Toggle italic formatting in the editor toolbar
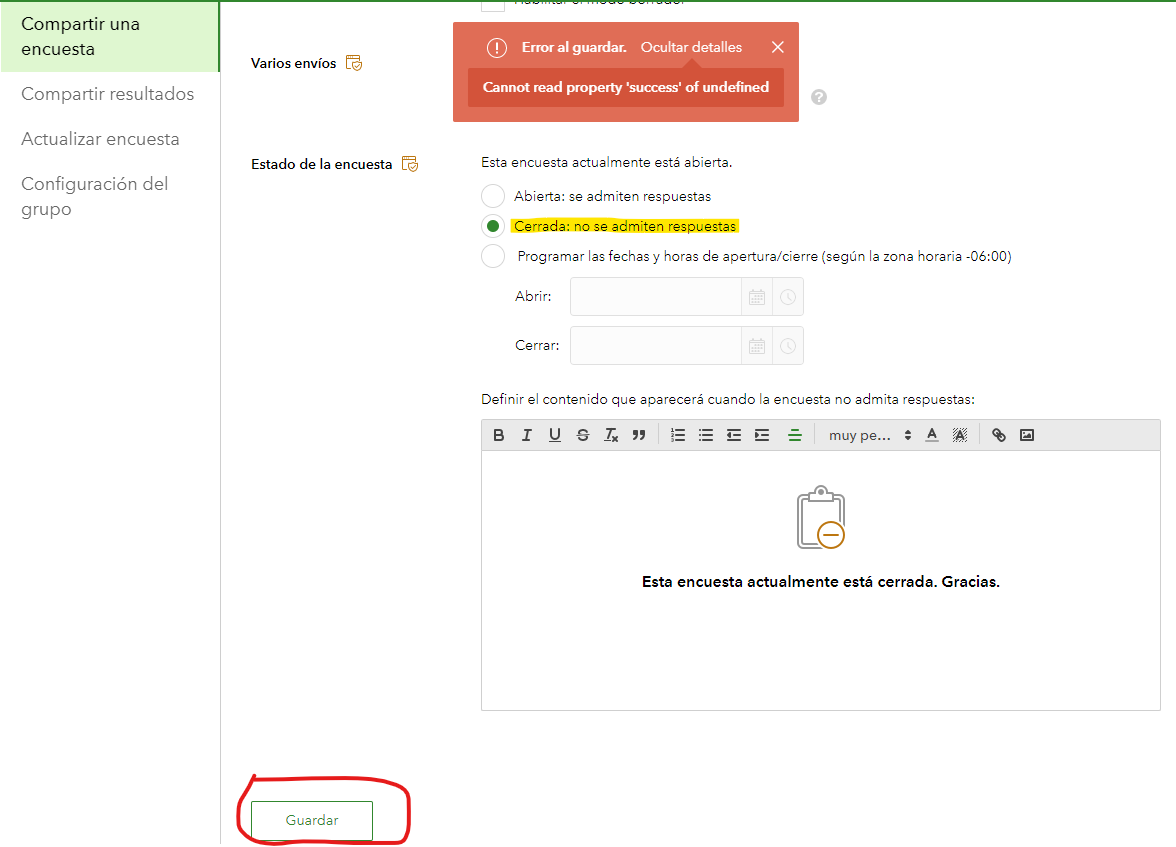The height and width of the screenshot is (847, 1176). click(x=526, y=435)
